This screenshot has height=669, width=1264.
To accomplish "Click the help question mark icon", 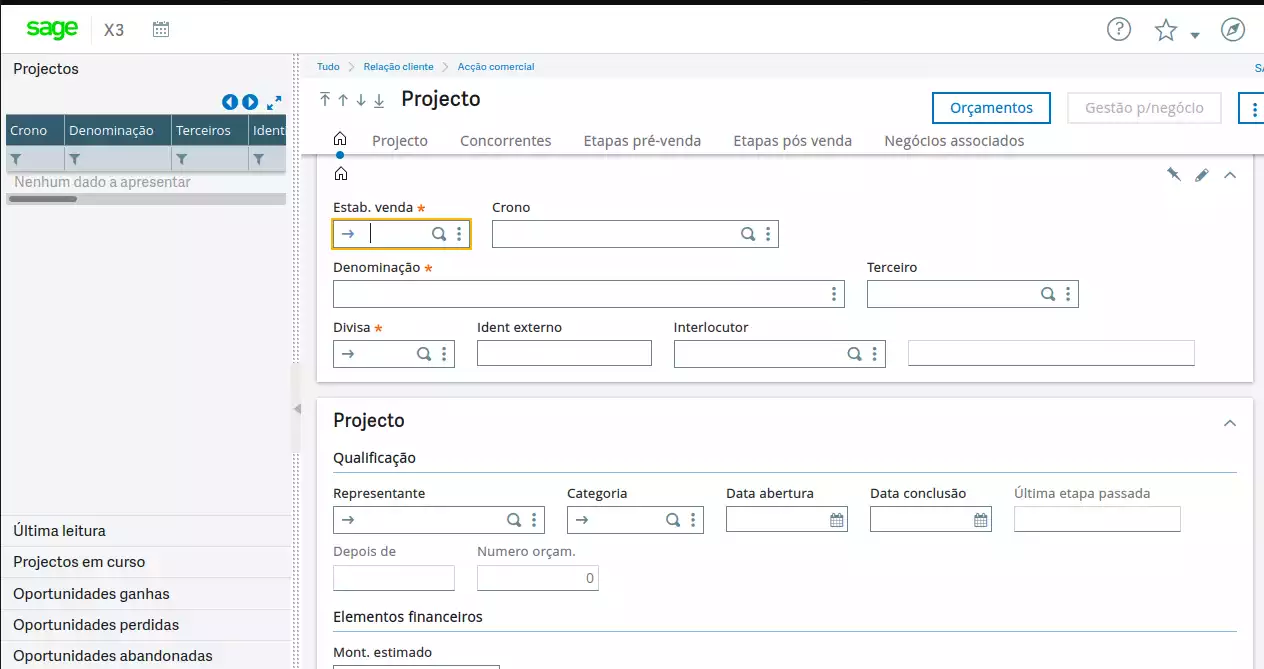I will point(1118,30).
